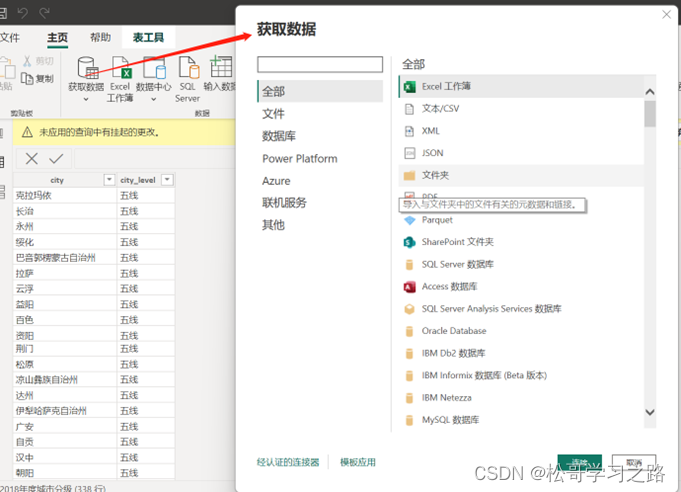Select the 凉山彝族自治州 cell
Screen dimensions: 681x492
(x=65, y=380)
